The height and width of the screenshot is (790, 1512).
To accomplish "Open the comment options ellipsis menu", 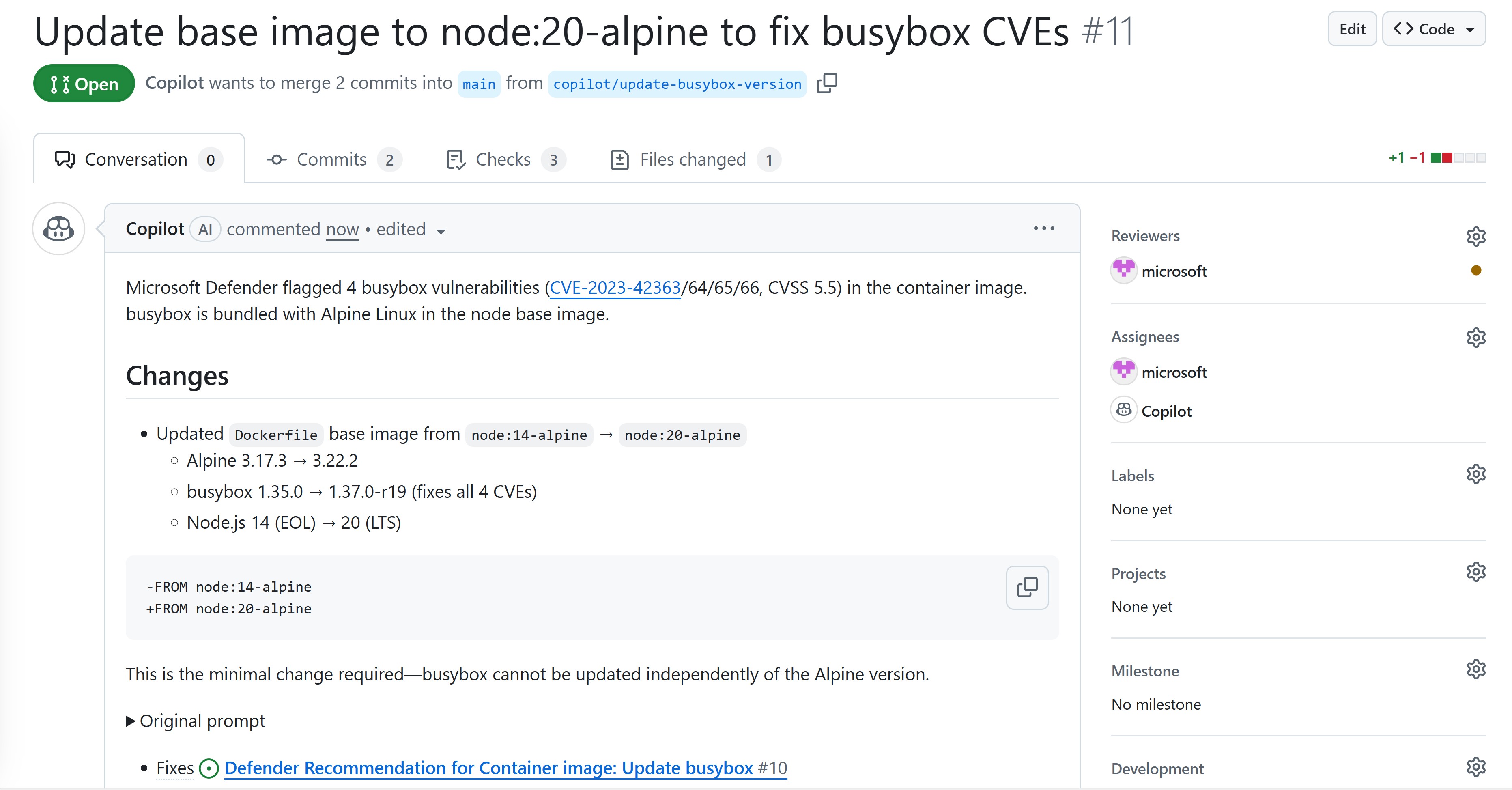I will coord(1043,228).
